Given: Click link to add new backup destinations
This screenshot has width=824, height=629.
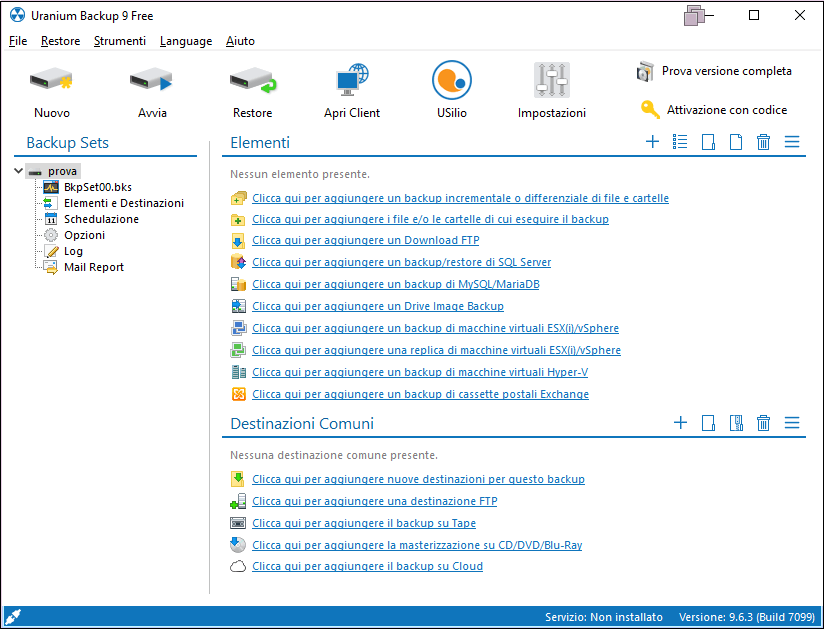Looking at the screenshot, I should pos(418,479).
